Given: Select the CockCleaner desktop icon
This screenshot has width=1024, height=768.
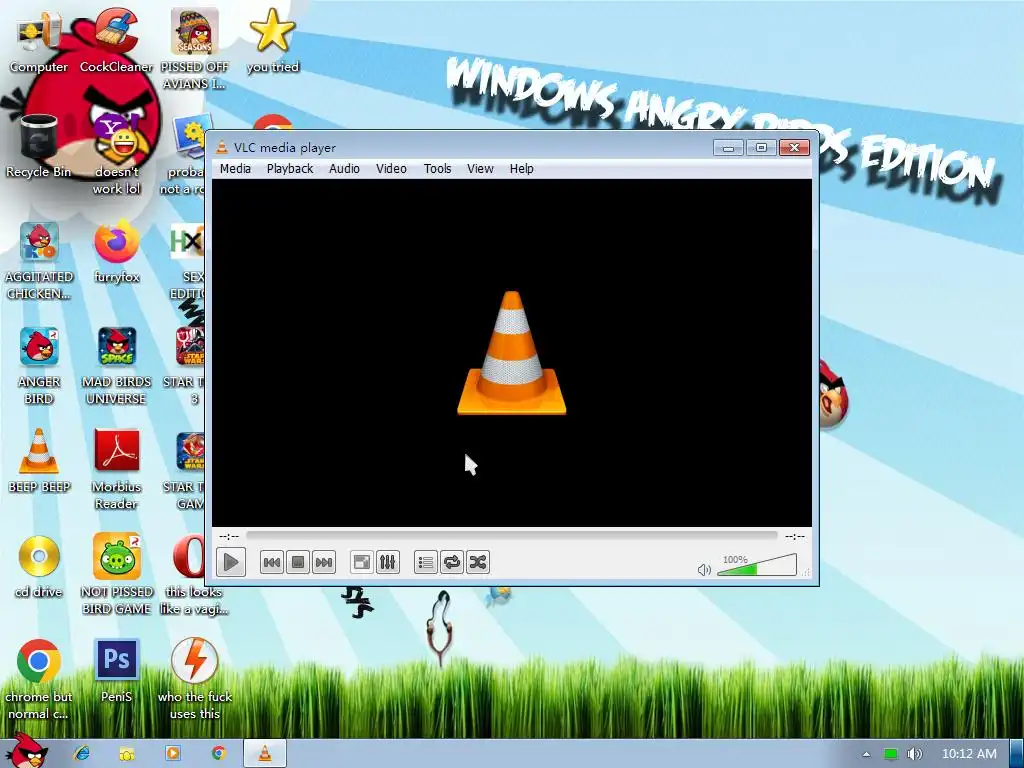Looking at the screenshot, I should [116, 41].
